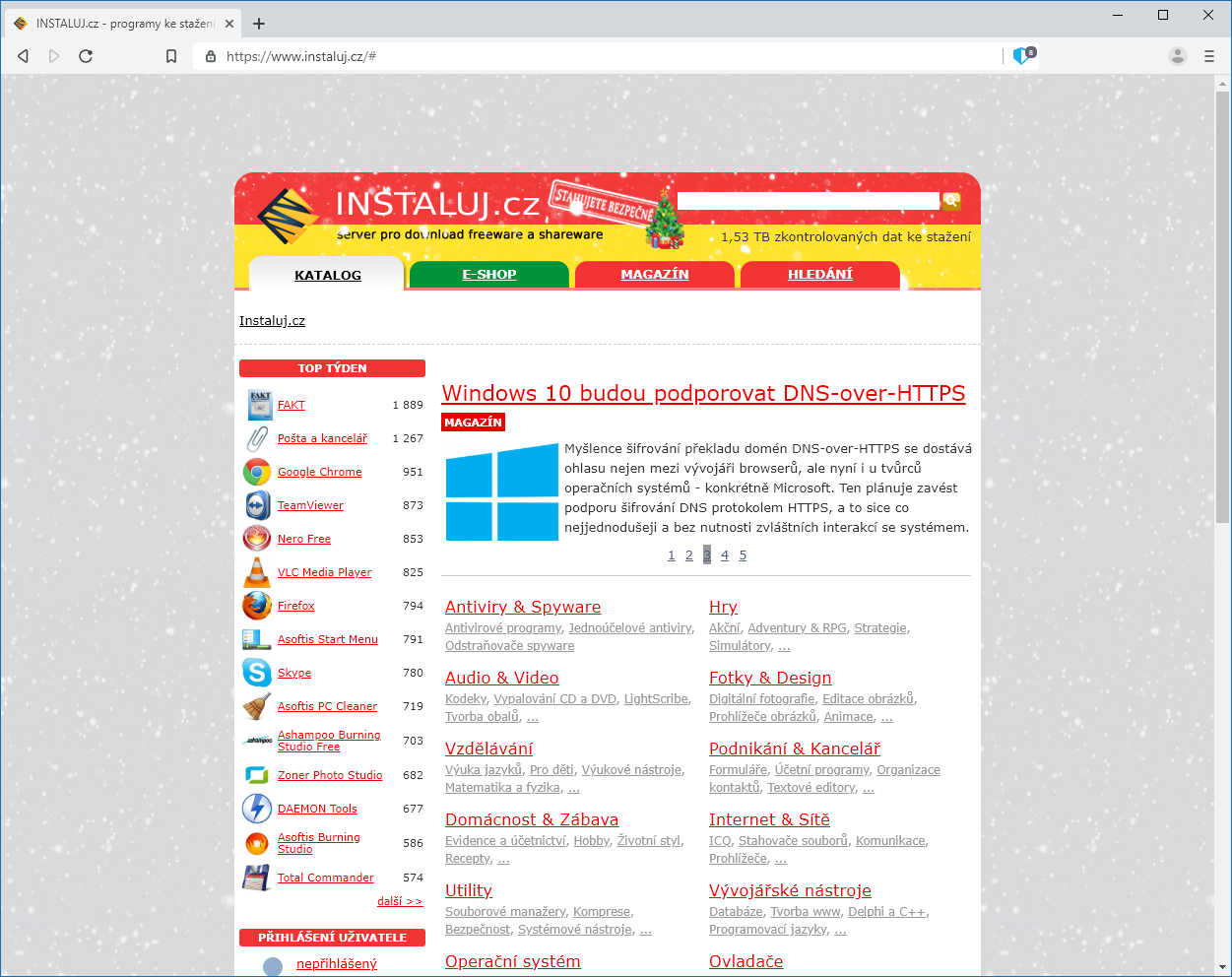This screenshot has width=1232, height=977.
Task: Open the Antiviry & Spyware category
Action: tap(522, 607)
